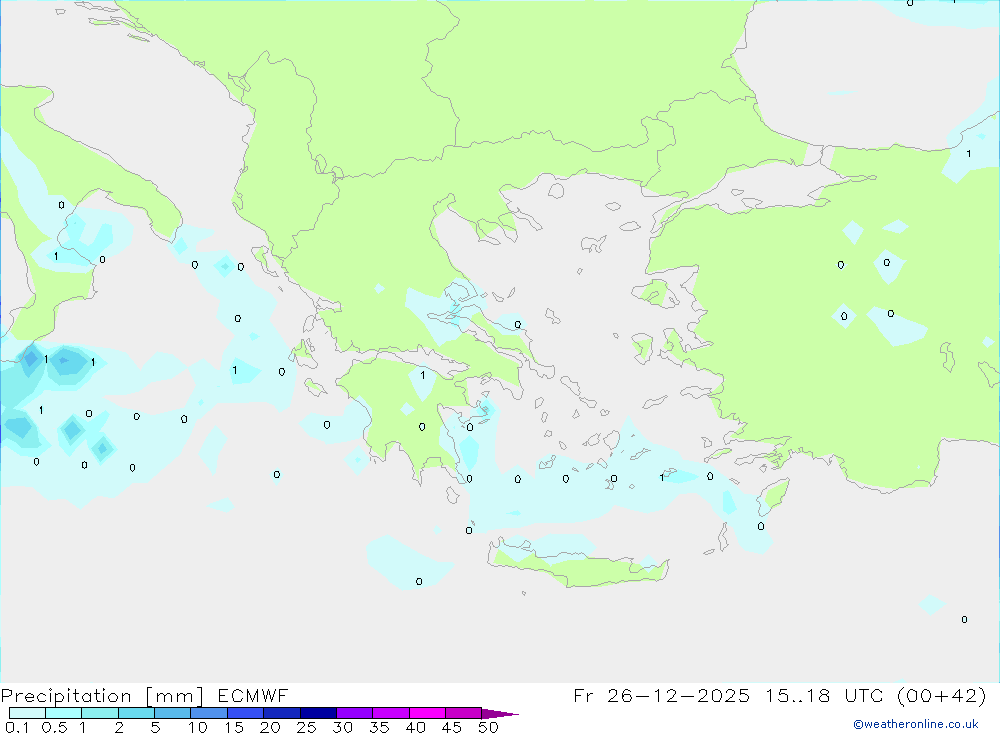Click the above-50 arrow tip of legend

500,713
